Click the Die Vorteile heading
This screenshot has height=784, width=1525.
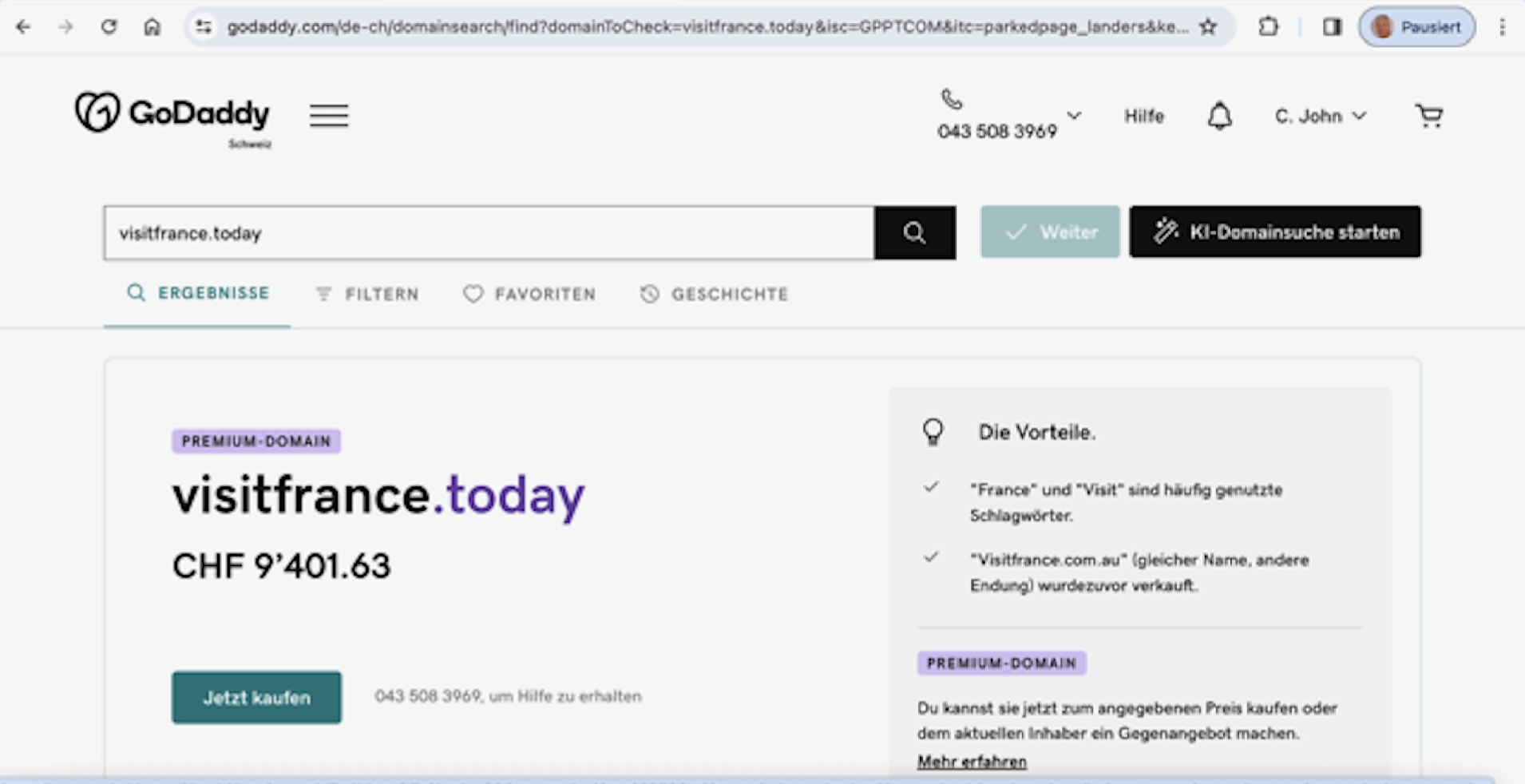(1036, 433)
